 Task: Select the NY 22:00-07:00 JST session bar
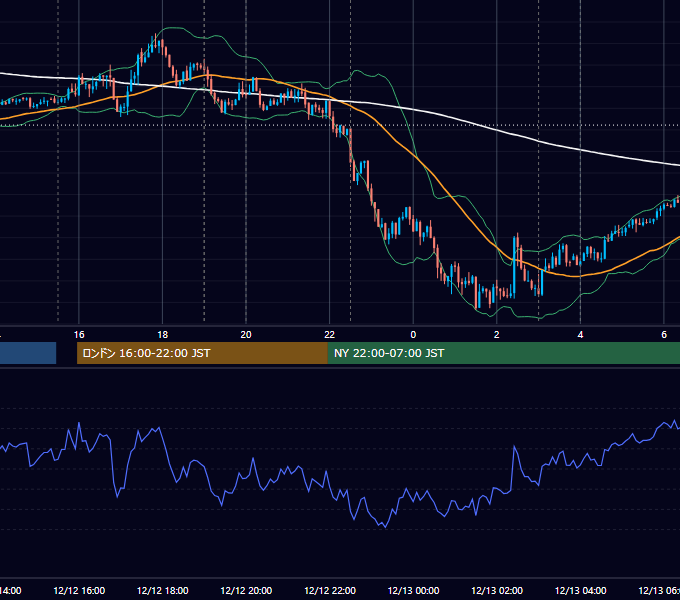(x=503, y=353)
